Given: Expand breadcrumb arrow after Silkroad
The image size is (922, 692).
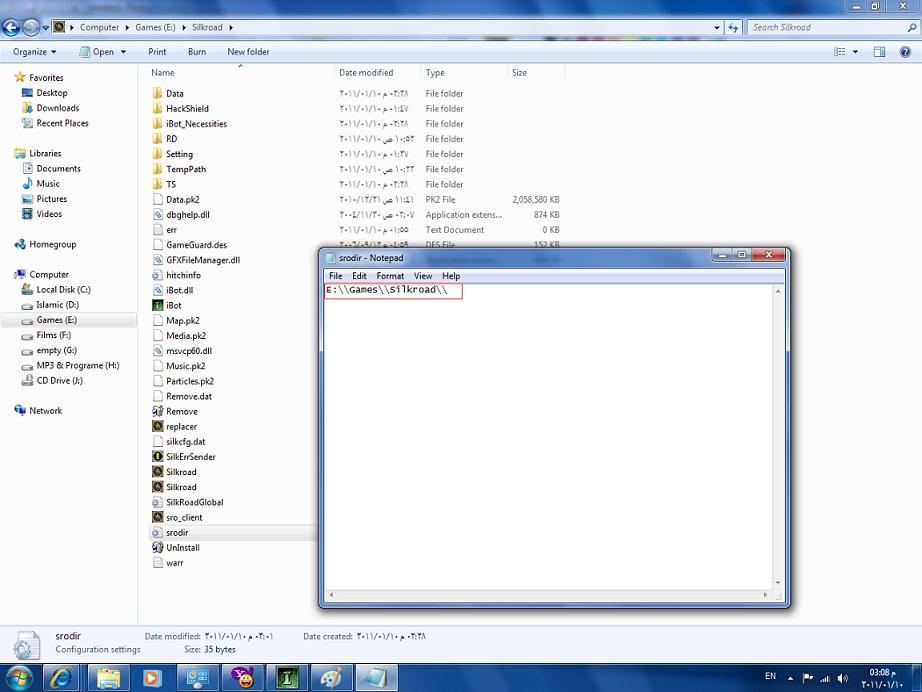Looking at the screenshot, I should [x=230, y=27].
